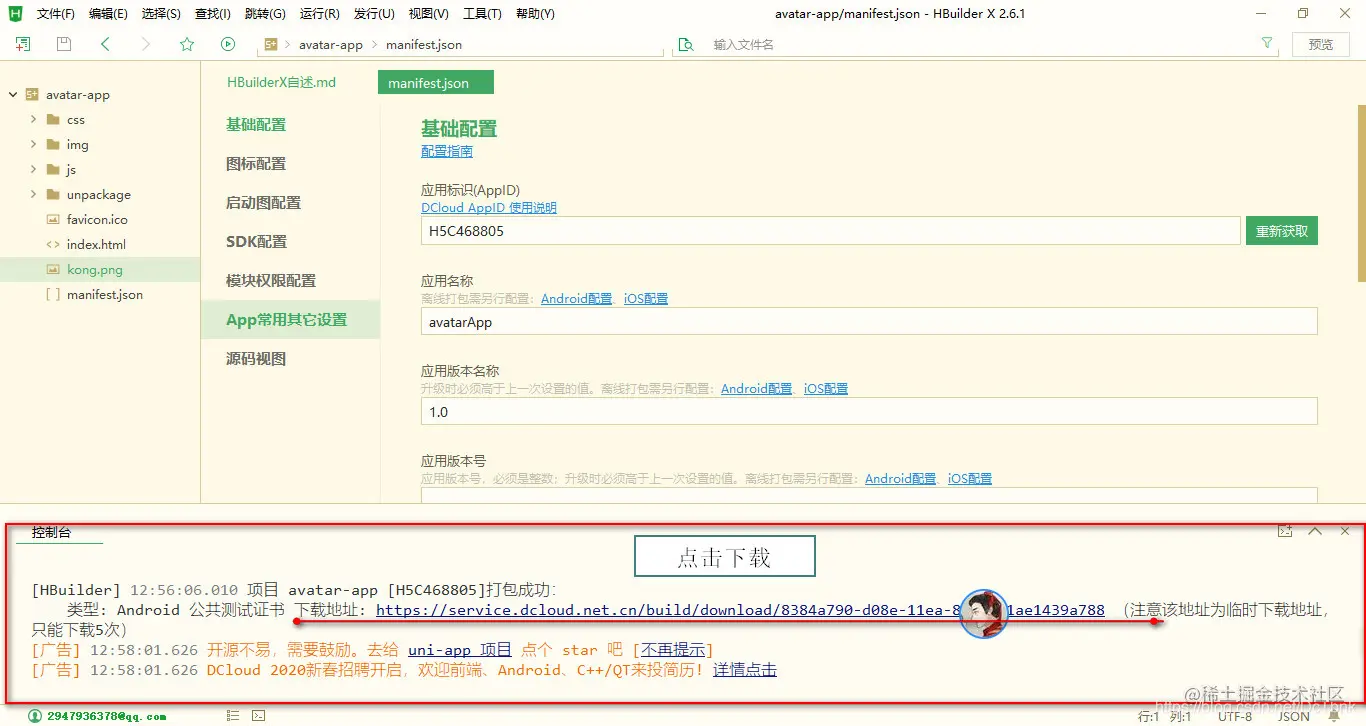
Task: Click the filter funnel icon above the editor
Action: point(1266,44)
